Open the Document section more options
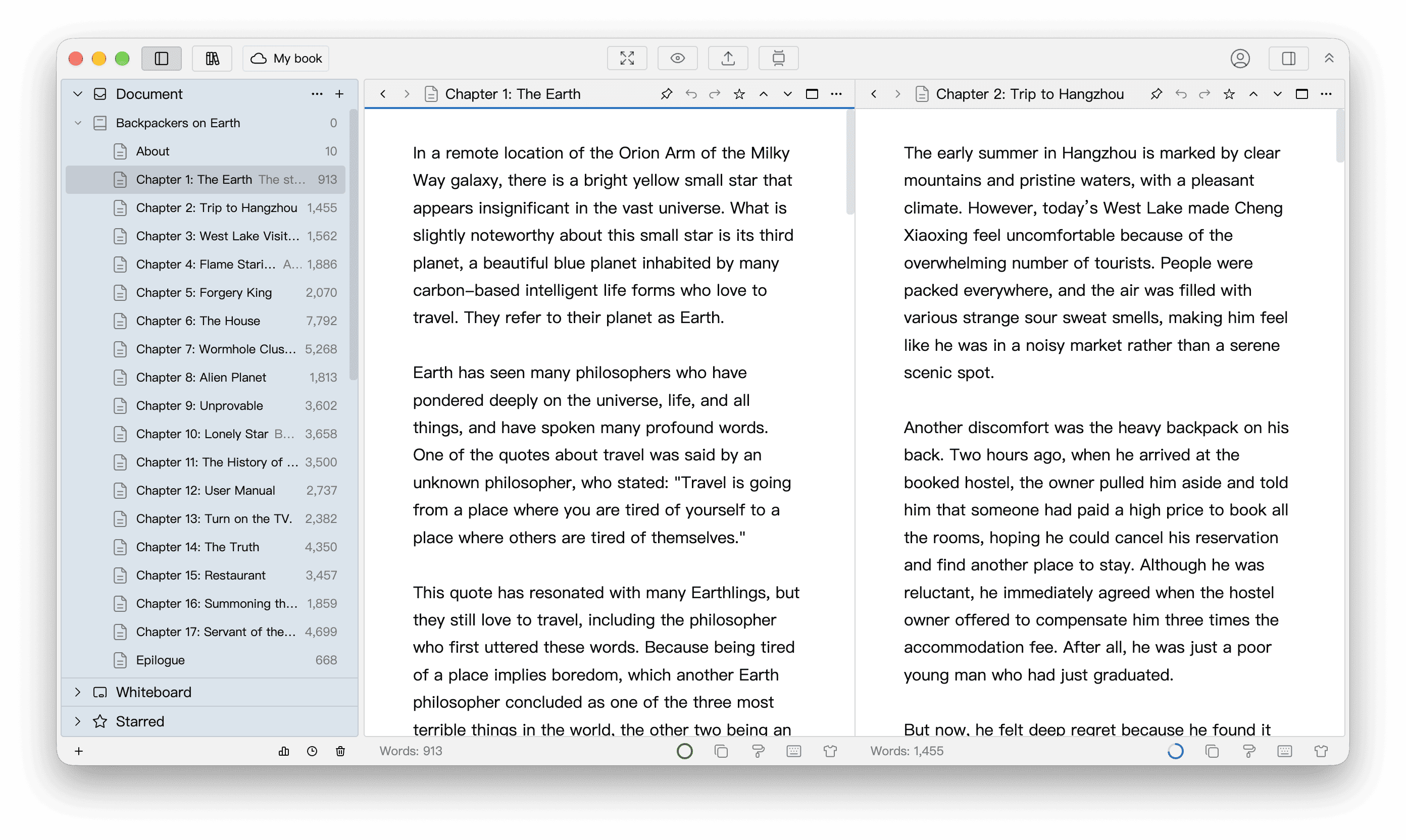1406x840 pixels. pyautogui.click(x=317, y=94)
